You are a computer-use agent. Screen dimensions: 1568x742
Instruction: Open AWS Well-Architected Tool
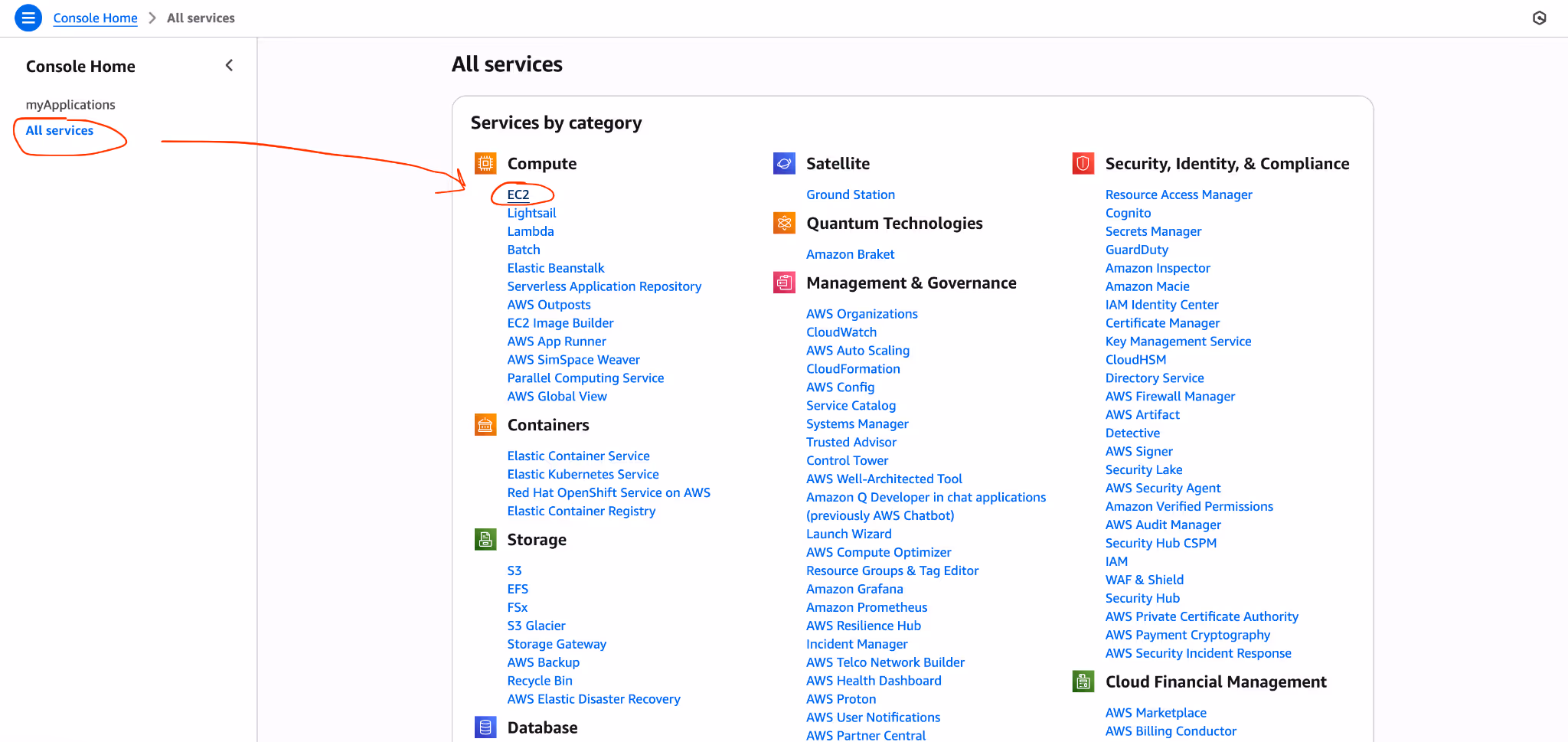click(884, 479)
